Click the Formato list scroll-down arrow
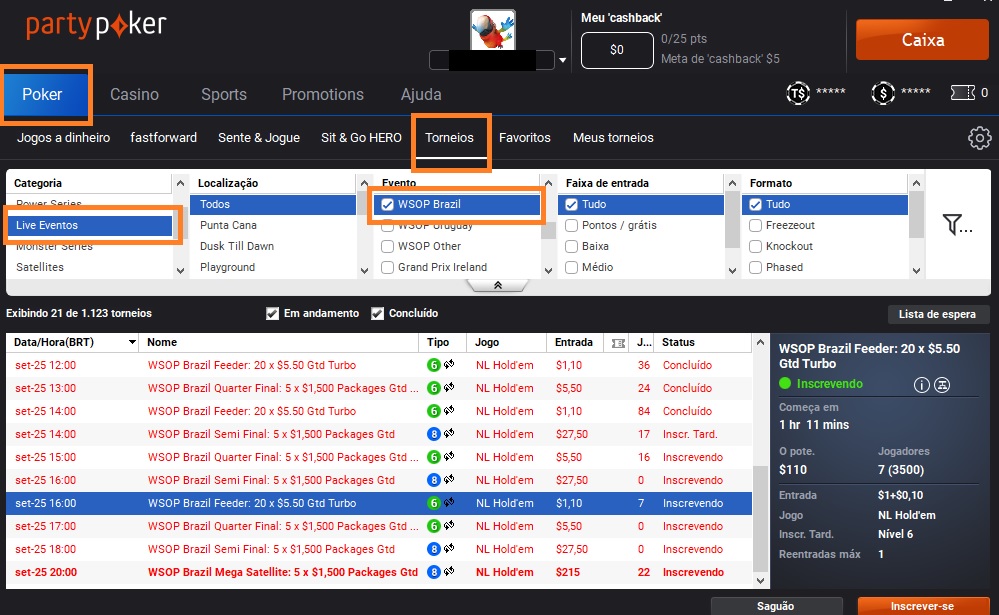Screen dimensions: 999x615 916,270
